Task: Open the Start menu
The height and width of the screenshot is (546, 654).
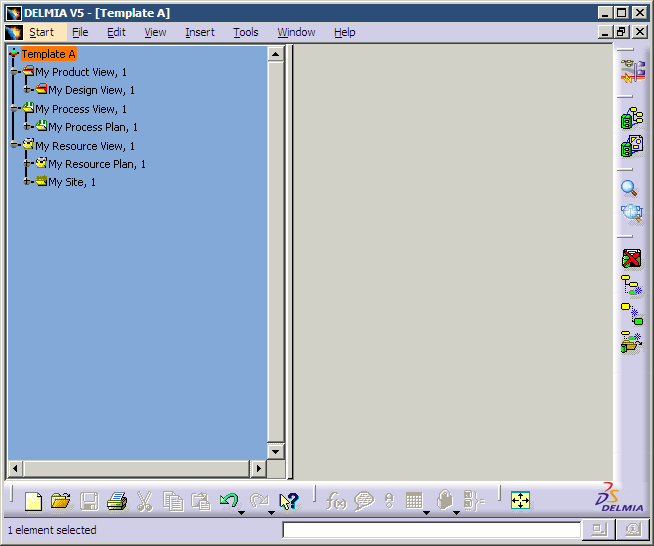Action: pyautogui.click(x=41, y=32)
